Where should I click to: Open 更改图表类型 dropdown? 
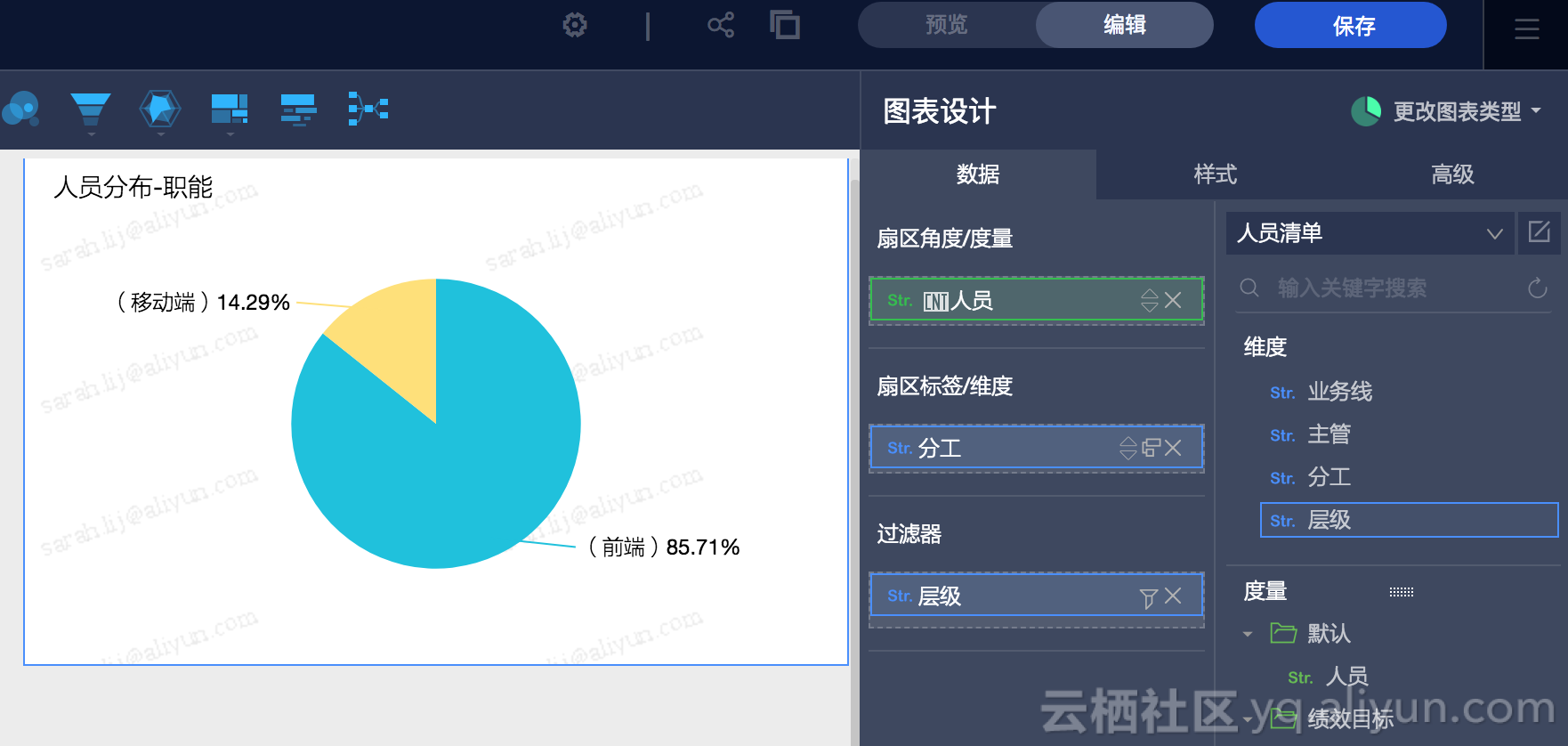tap(1446, 111)
